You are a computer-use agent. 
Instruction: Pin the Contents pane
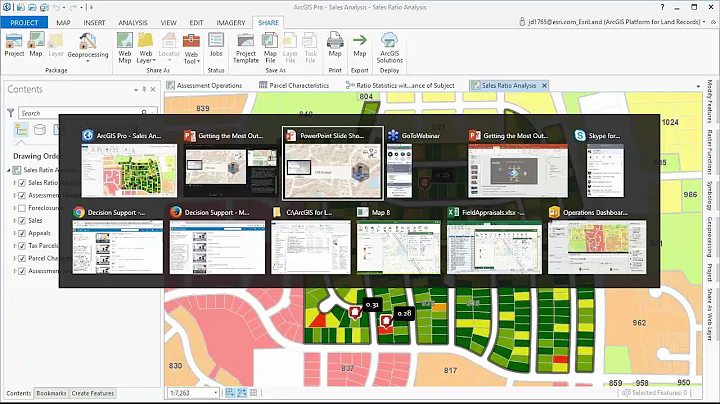pos(144,90)
